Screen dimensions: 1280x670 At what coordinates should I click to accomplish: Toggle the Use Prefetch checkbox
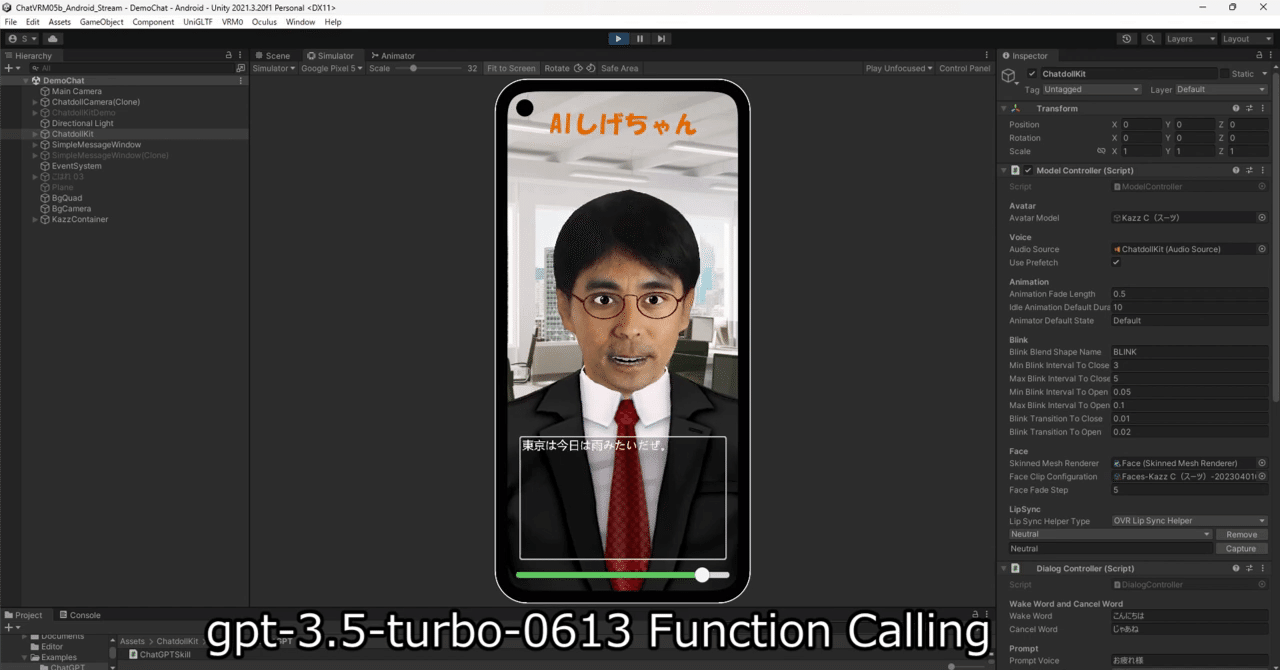point(1117,262)
